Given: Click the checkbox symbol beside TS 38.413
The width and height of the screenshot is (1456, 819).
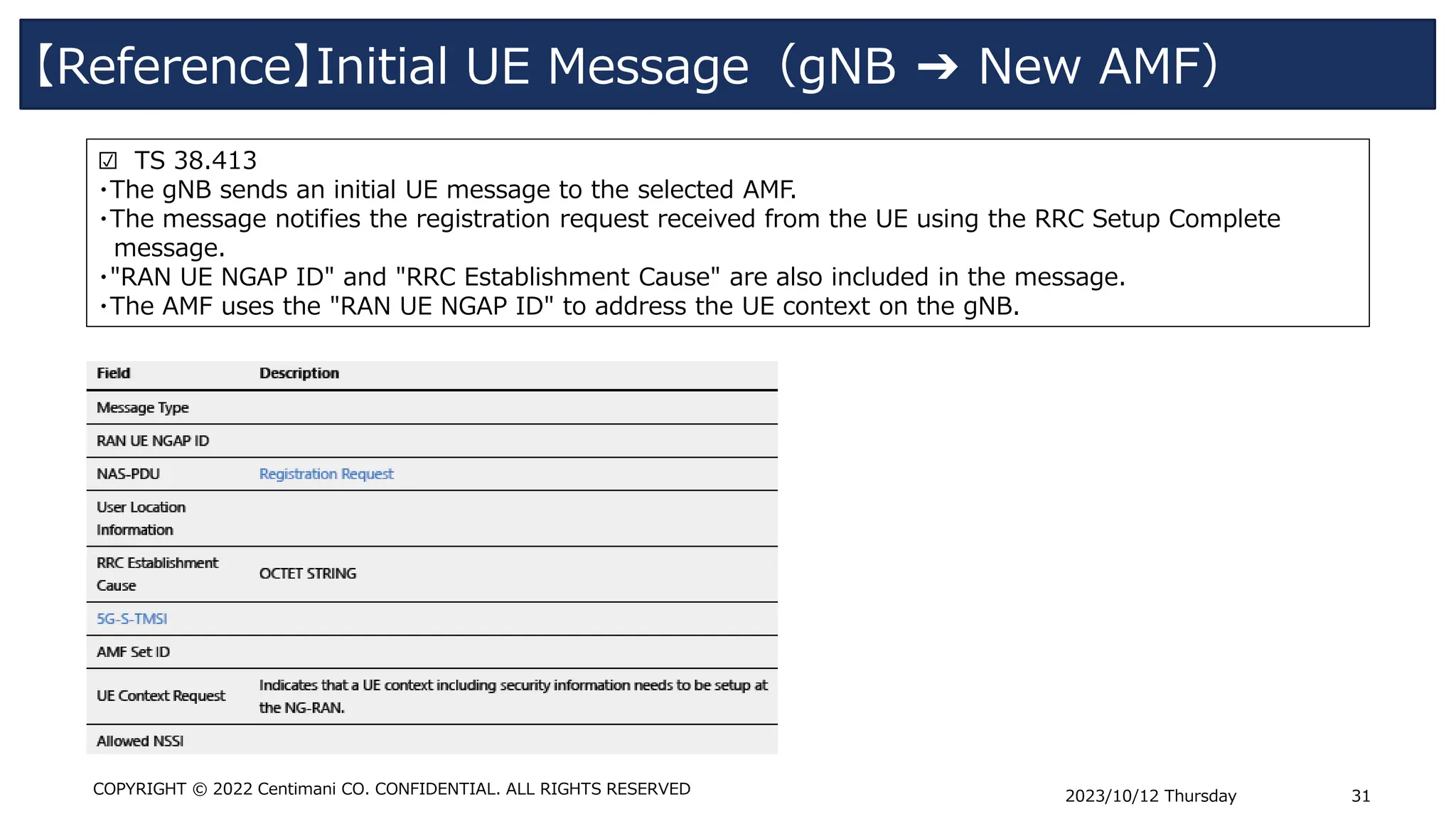Looking at the screenshot, I should (108, 161).
